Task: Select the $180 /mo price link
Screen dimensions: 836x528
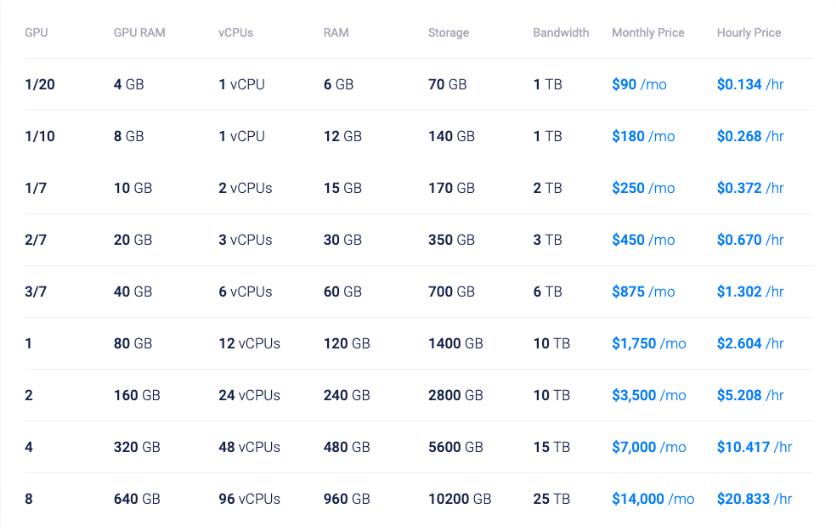Action: click(x=642, y=137)
